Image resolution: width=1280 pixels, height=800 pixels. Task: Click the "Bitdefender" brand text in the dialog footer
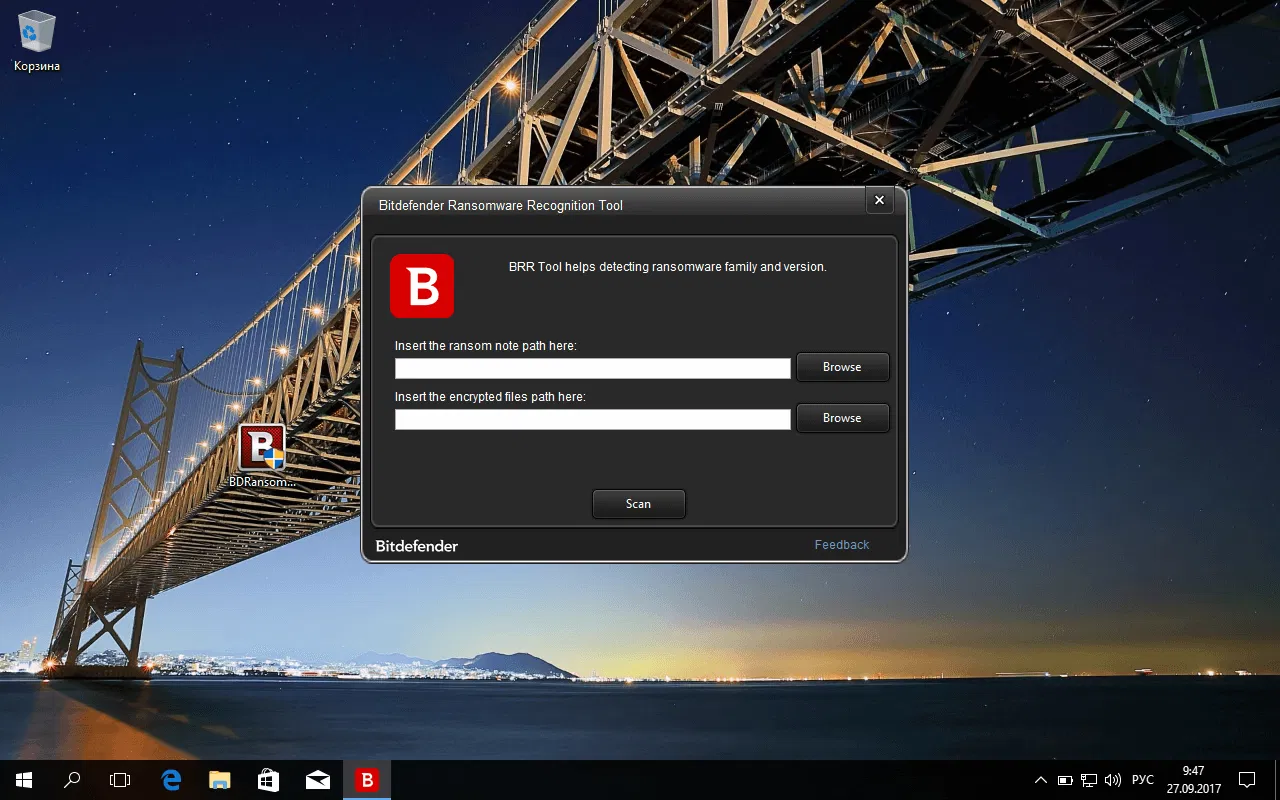pos(417,546)
